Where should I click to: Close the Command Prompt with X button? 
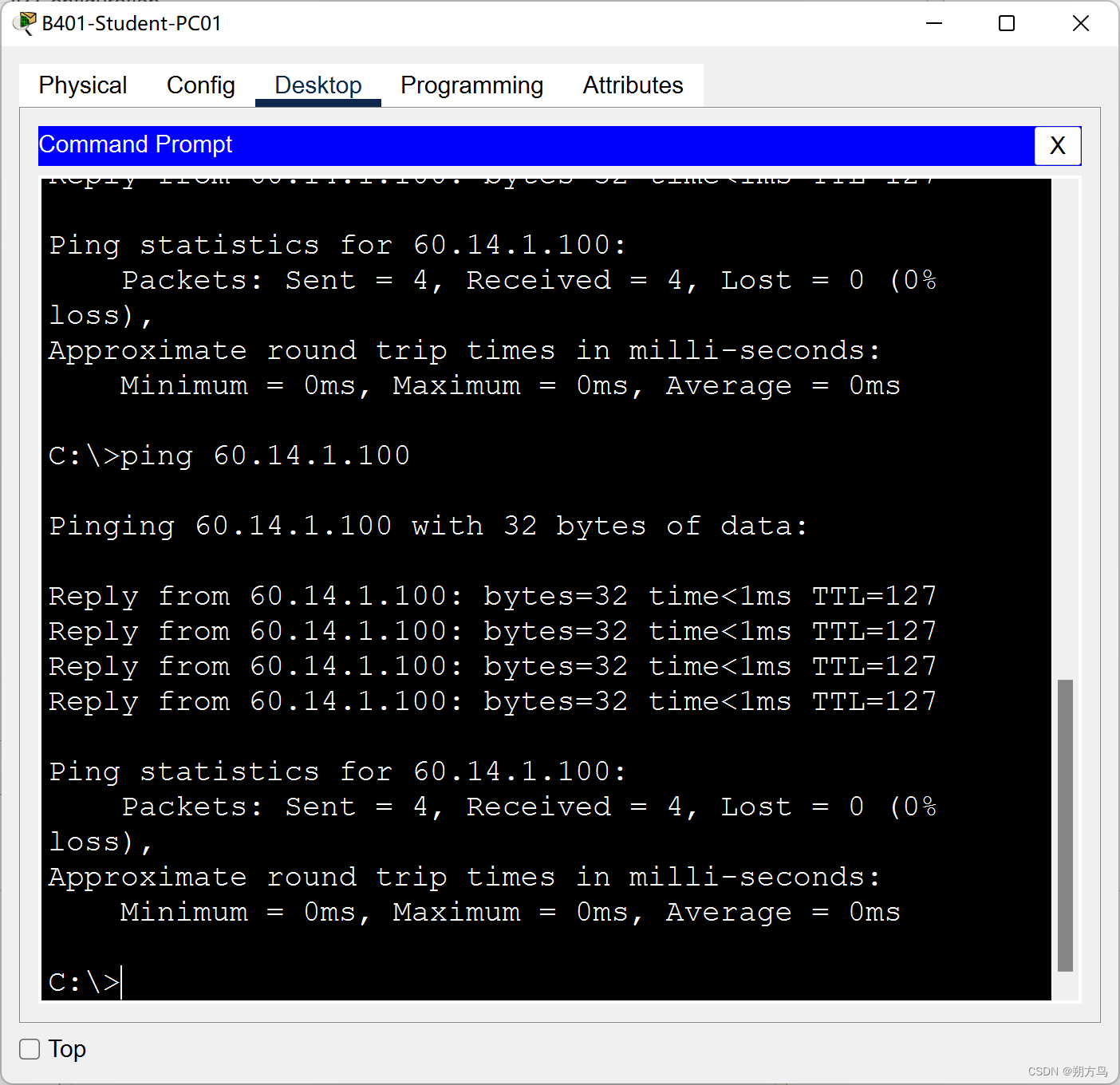click(x=1058, y=146)
